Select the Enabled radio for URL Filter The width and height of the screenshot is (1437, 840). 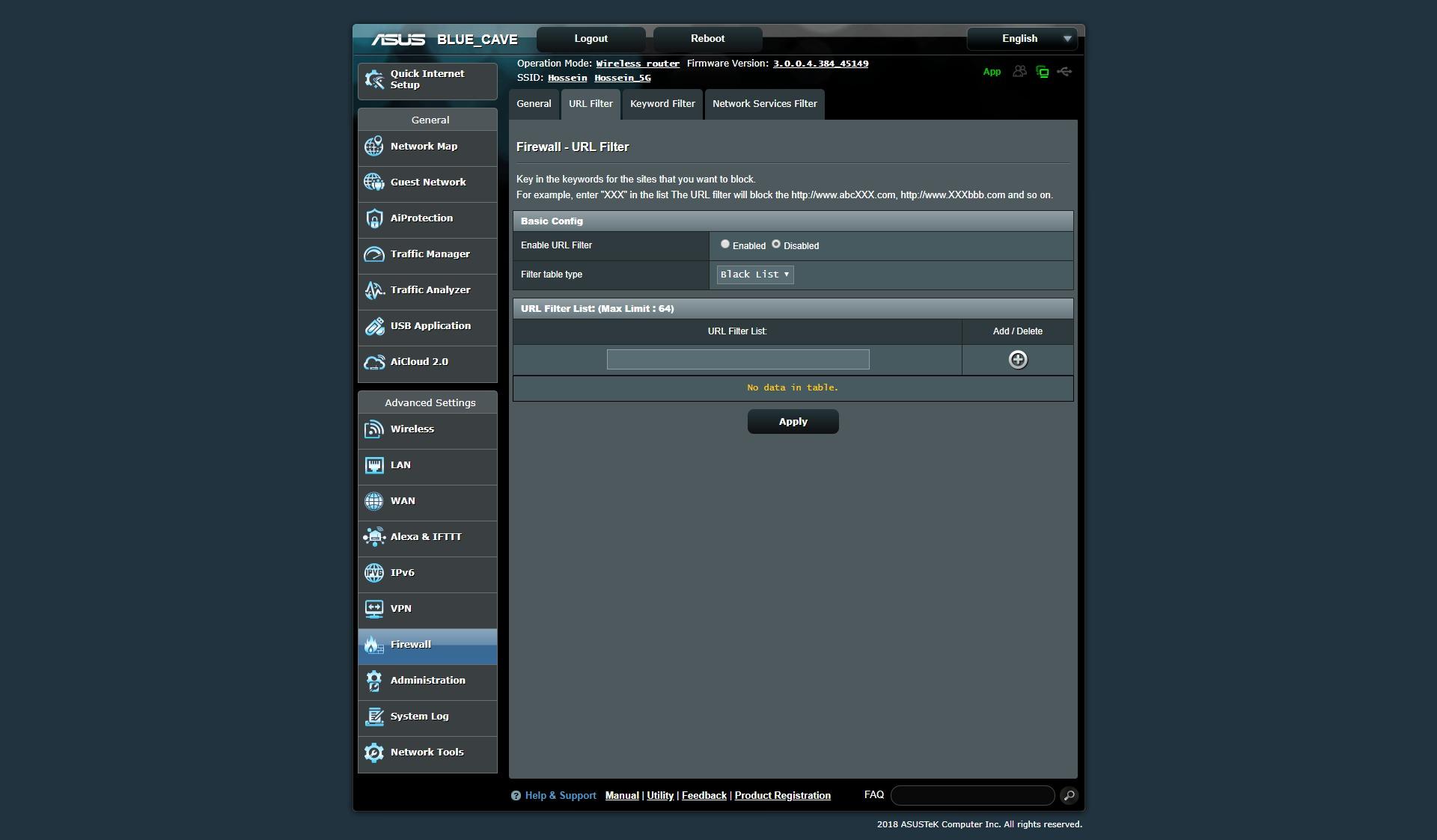click(724, 244)
